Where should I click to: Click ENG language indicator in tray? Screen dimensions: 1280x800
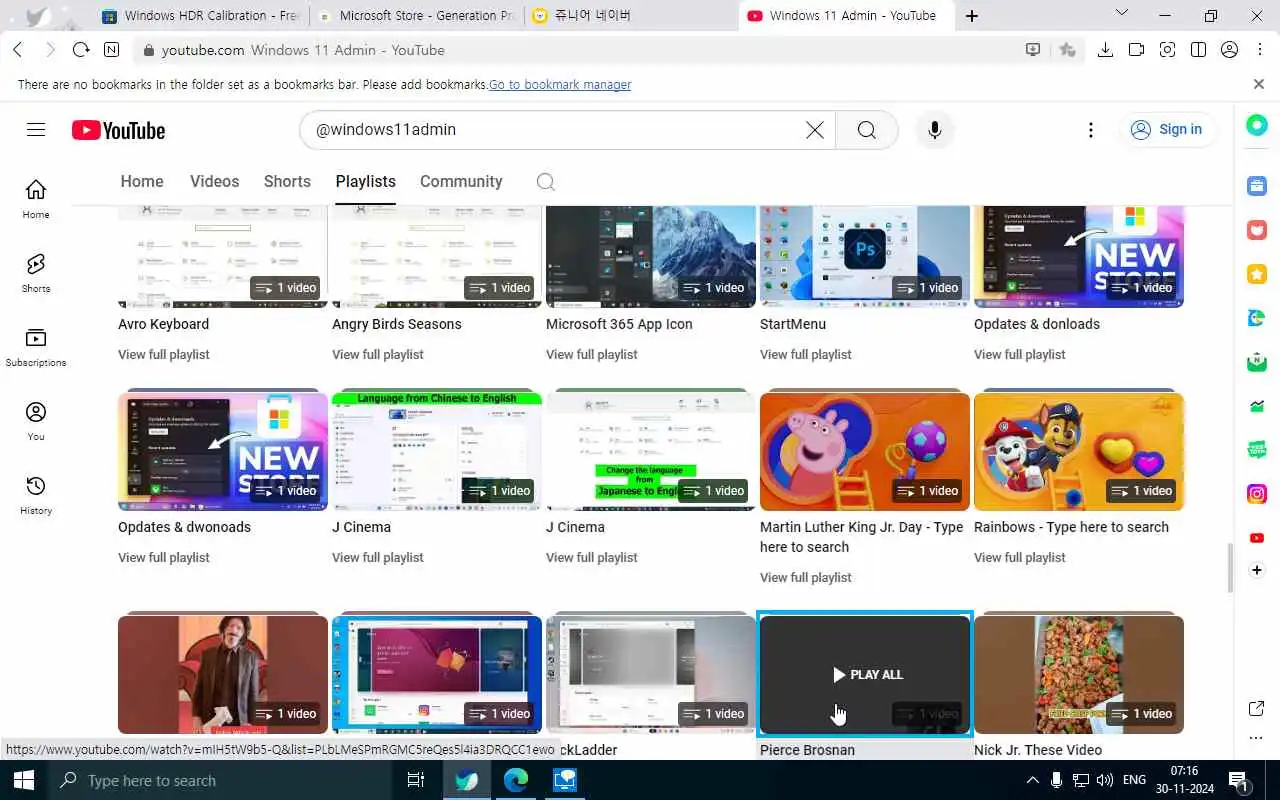(x=1134, y=780)
